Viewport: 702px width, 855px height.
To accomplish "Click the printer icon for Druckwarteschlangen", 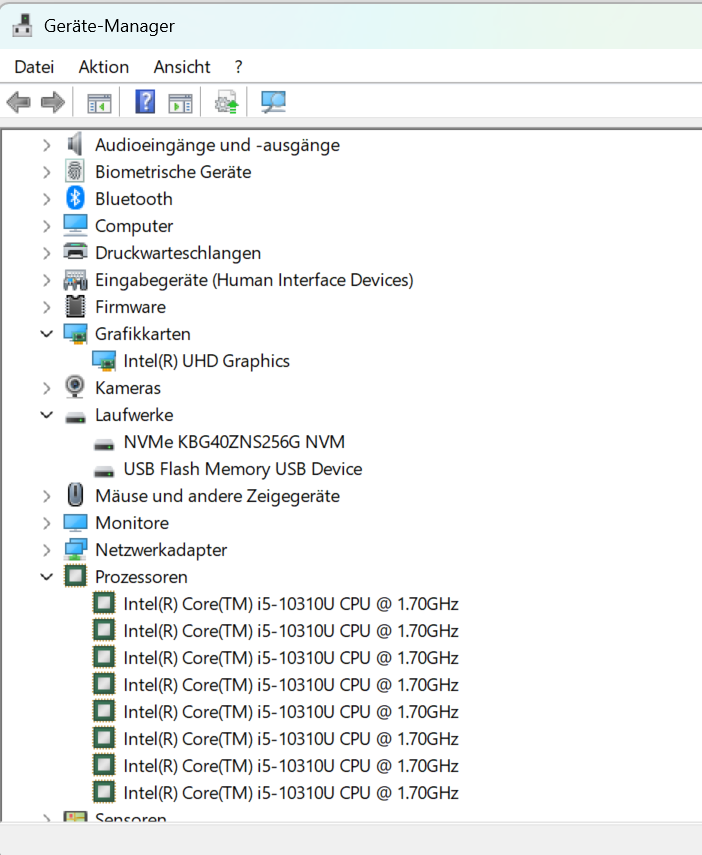I will coord(75,252).
